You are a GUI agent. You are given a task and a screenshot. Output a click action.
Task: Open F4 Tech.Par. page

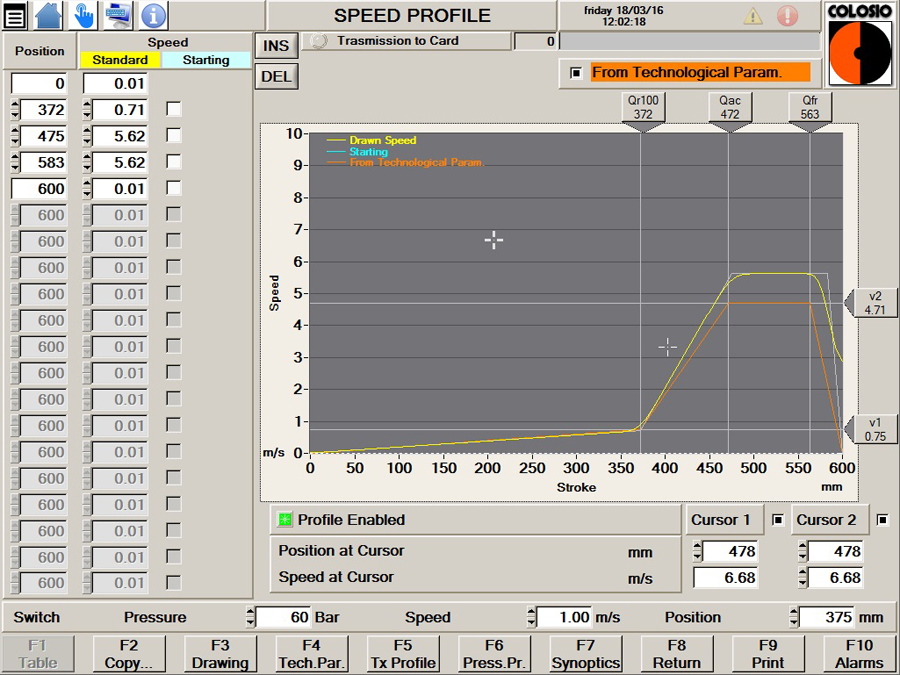point(311,654)
